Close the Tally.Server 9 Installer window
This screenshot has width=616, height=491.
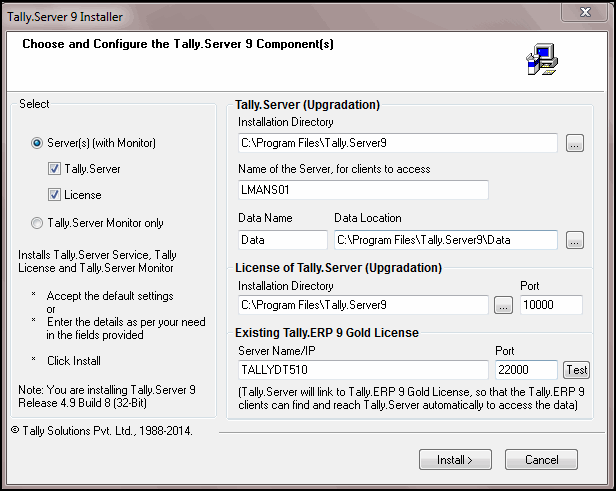click(585, 12)
